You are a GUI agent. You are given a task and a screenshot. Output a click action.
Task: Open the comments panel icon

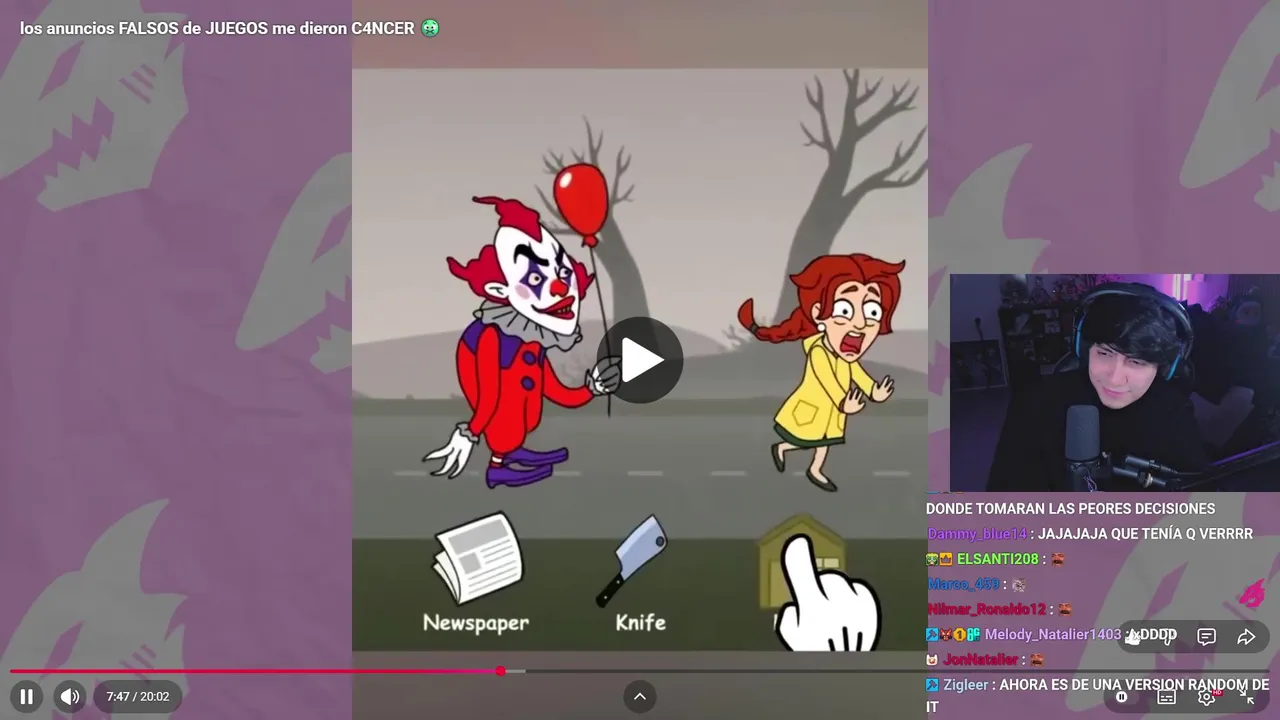pos(1207,637)
